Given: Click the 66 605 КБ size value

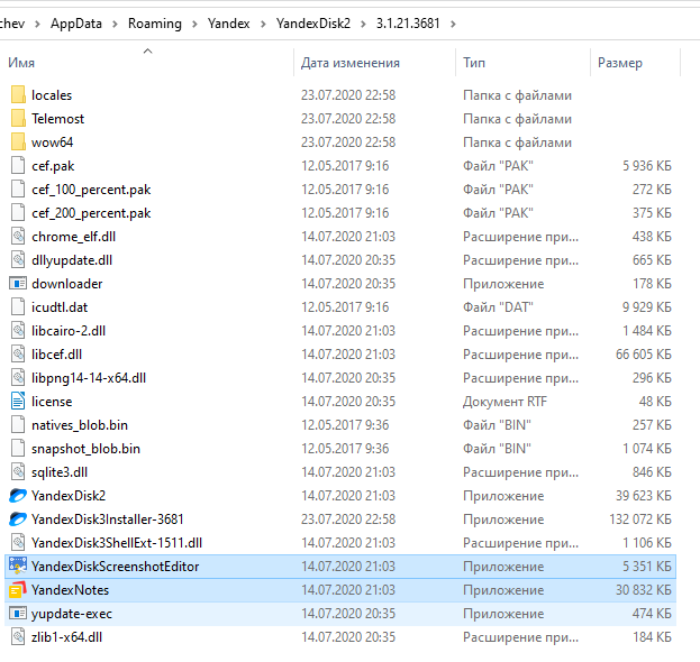Looking at the screenshot, I should (x=643, y=354).
